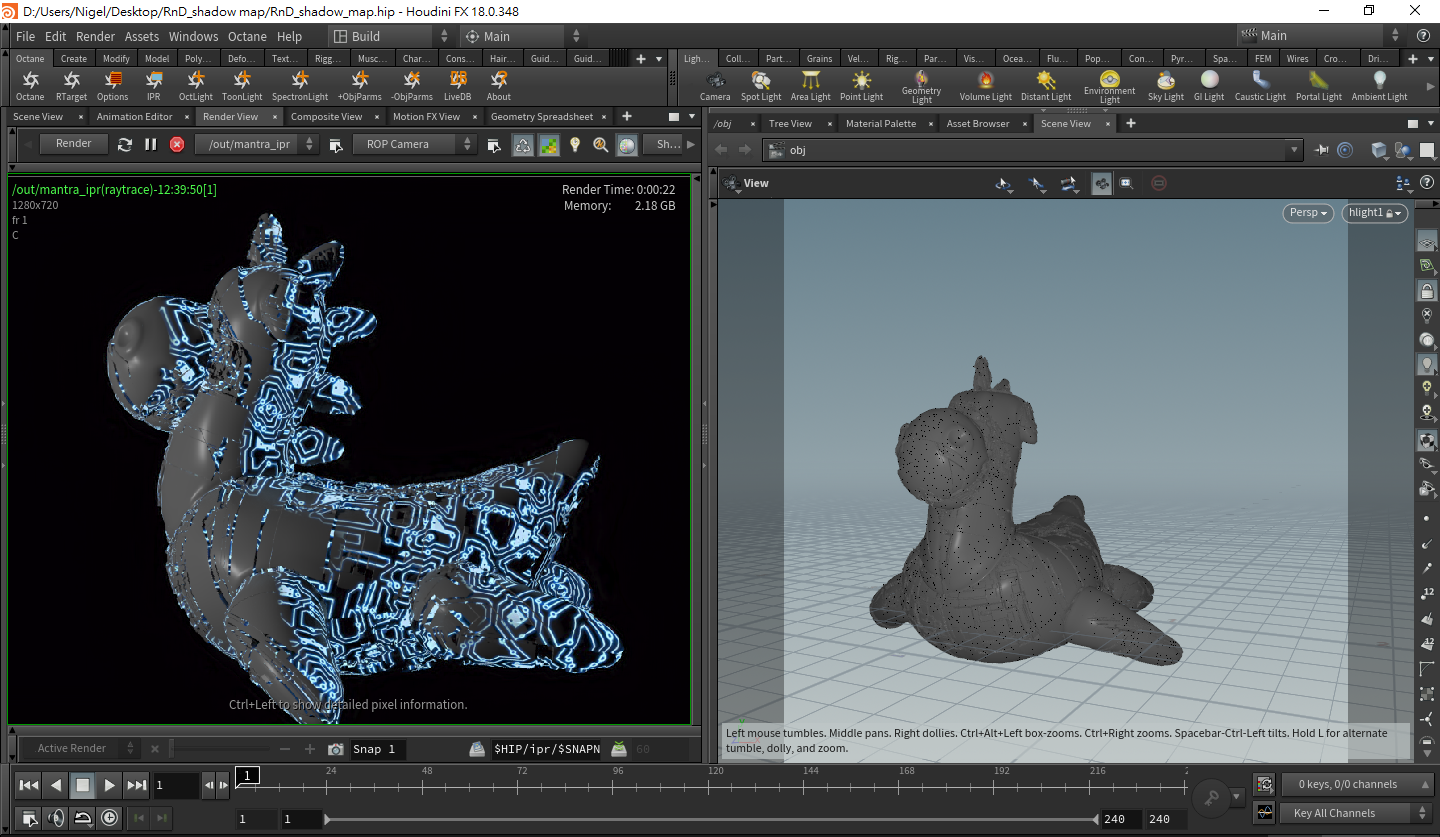
Task: Select the Spot Light shelf tool
Action: tap(761, 85)
